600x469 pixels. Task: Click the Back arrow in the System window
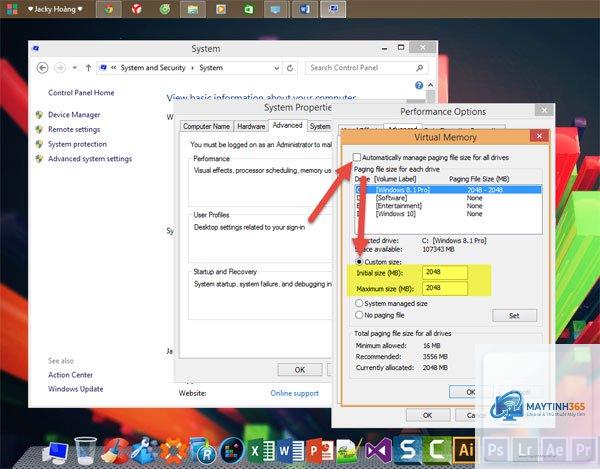point(42,68)
